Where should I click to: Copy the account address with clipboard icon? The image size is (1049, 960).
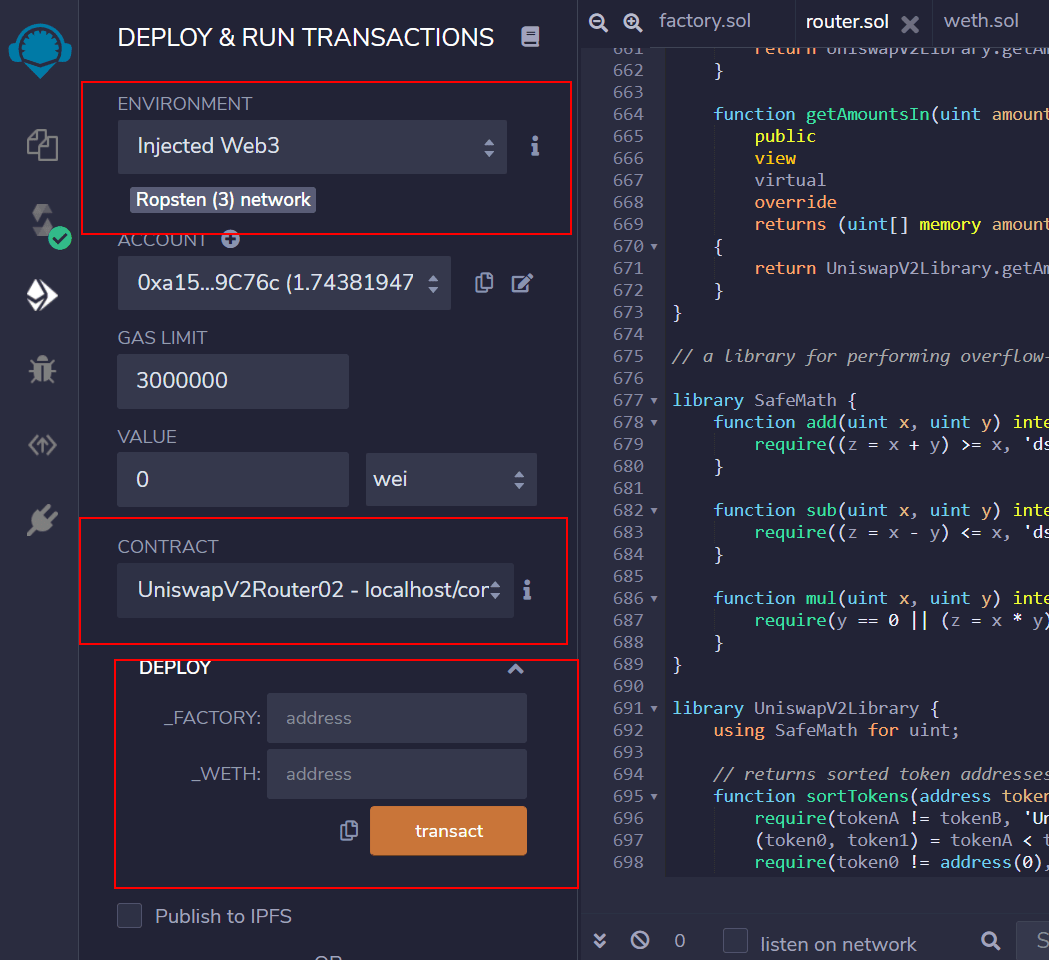pos(484,283)
